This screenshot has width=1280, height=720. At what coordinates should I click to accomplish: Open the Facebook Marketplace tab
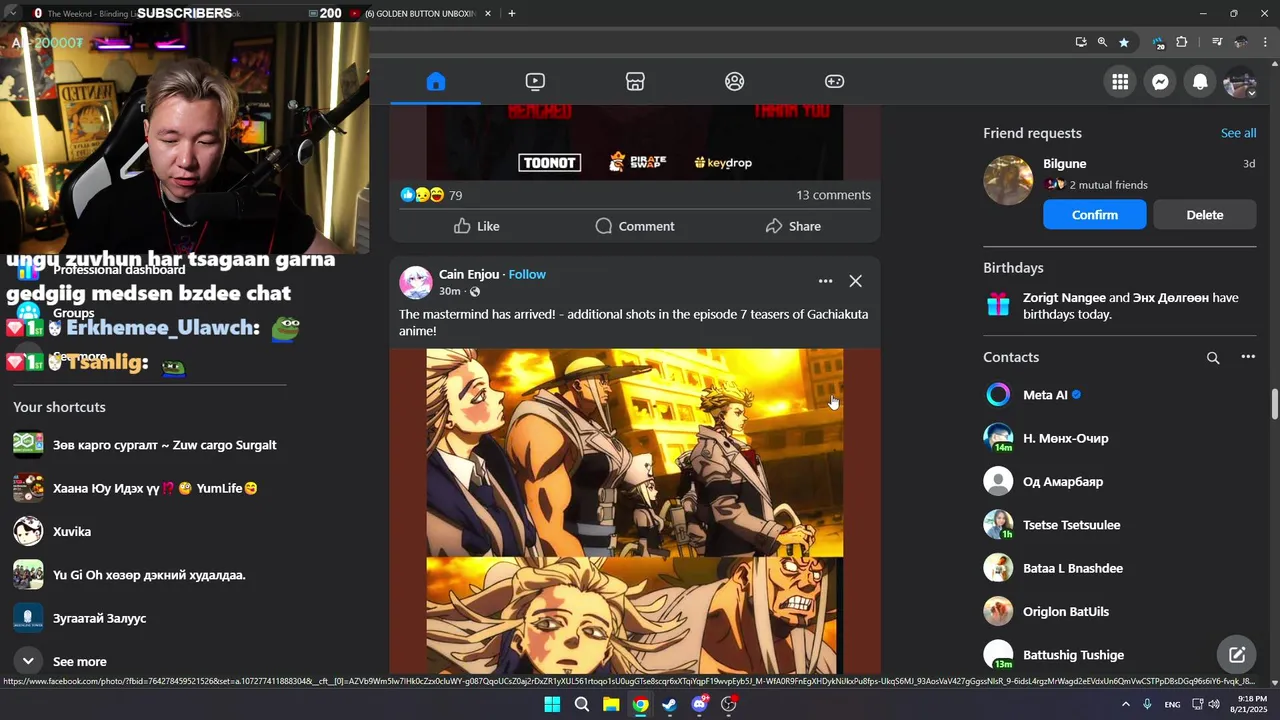[x=635, y=82]
